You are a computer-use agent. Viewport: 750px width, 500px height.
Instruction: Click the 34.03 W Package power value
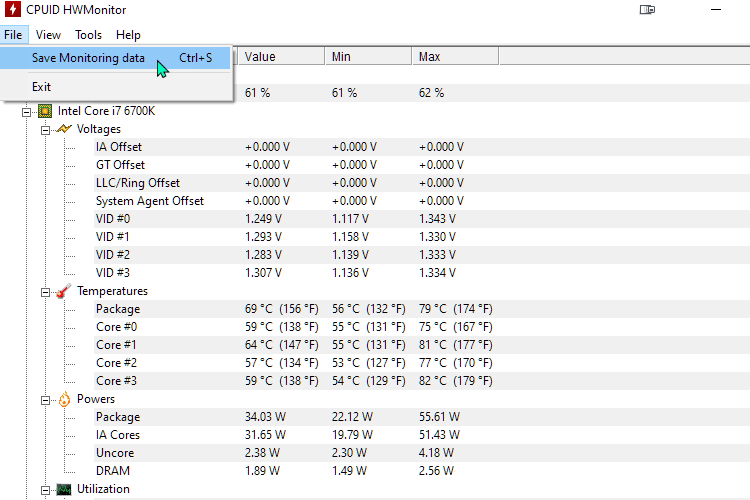[x=265, y=417]
